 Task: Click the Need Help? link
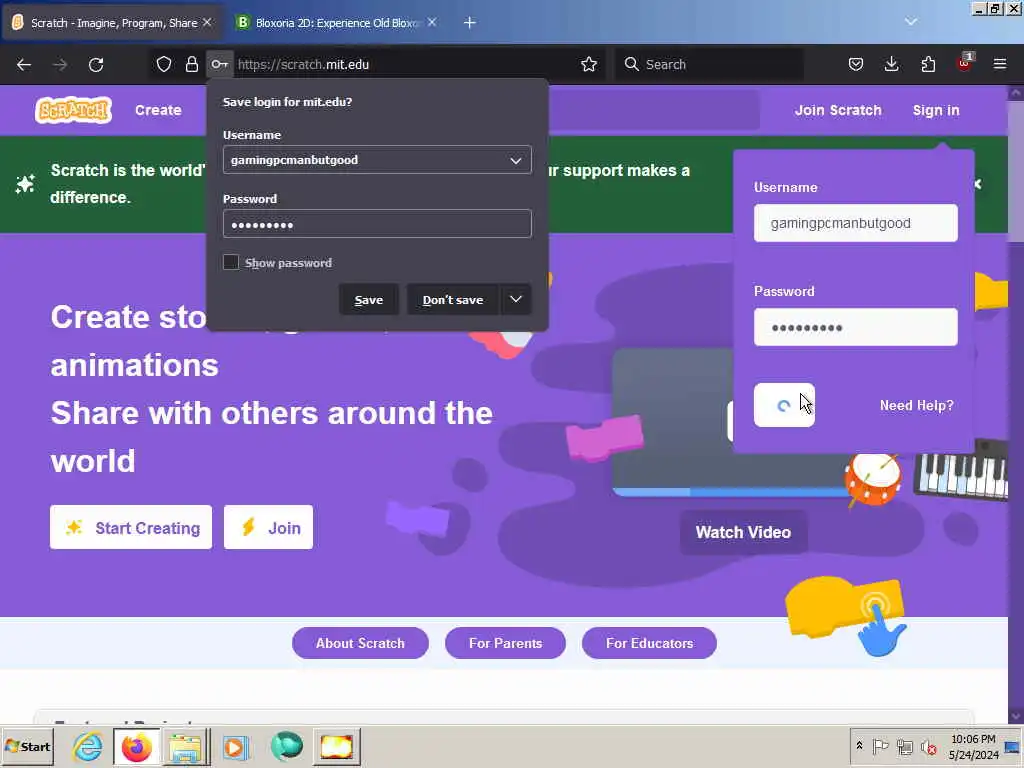(916, 406)
